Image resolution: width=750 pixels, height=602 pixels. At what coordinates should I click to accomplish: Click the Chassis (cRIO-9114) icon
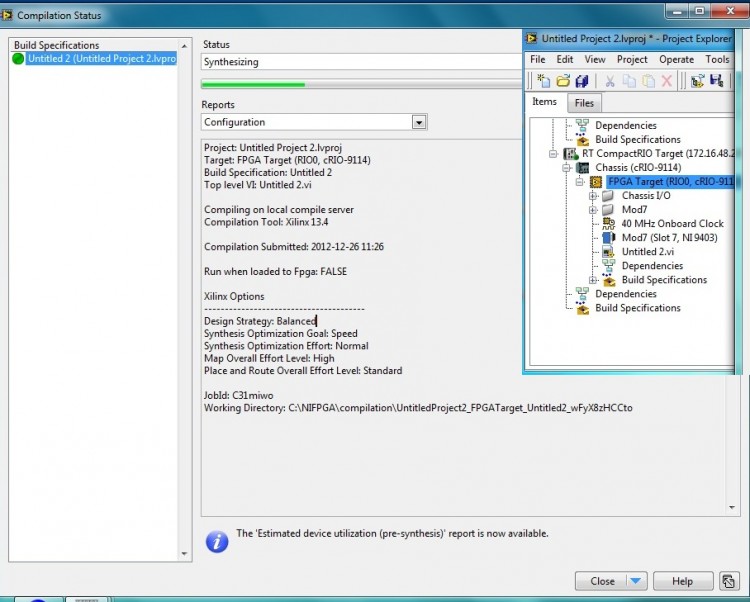click(x=583, y=167)
